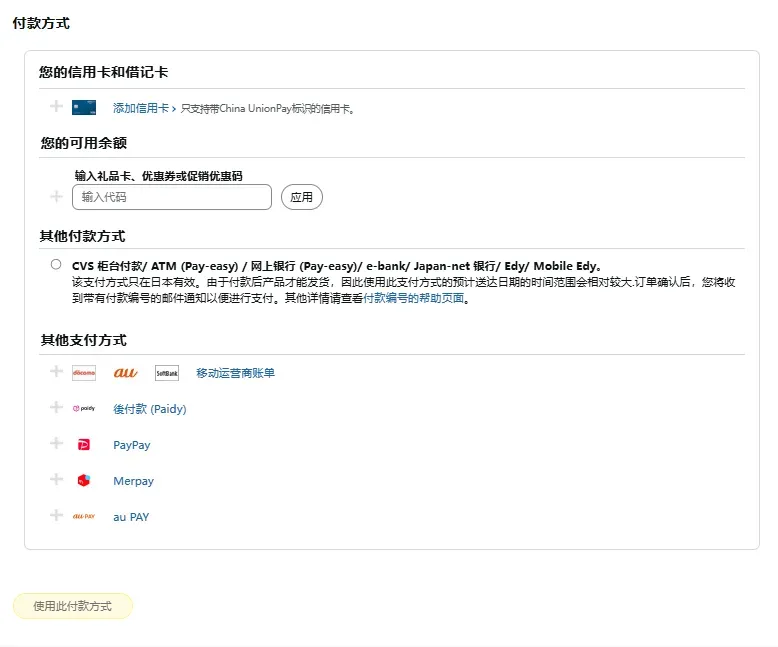
Task: Click the docomo logo icon
Action: coord(84,373)
